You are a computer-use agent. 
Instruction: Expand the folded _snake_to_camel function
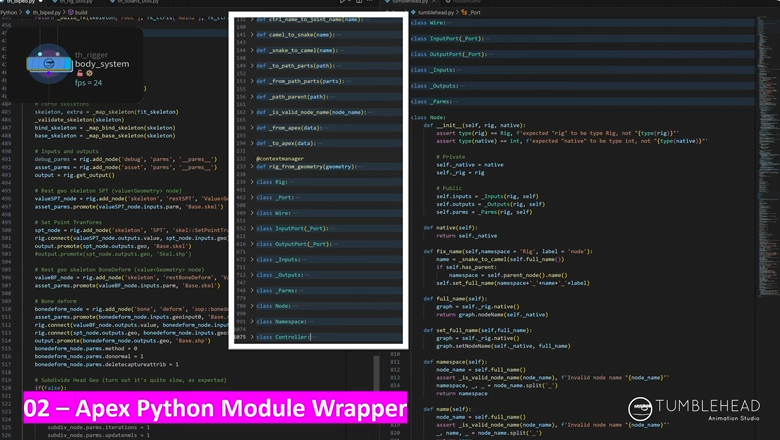coord(252,50)
